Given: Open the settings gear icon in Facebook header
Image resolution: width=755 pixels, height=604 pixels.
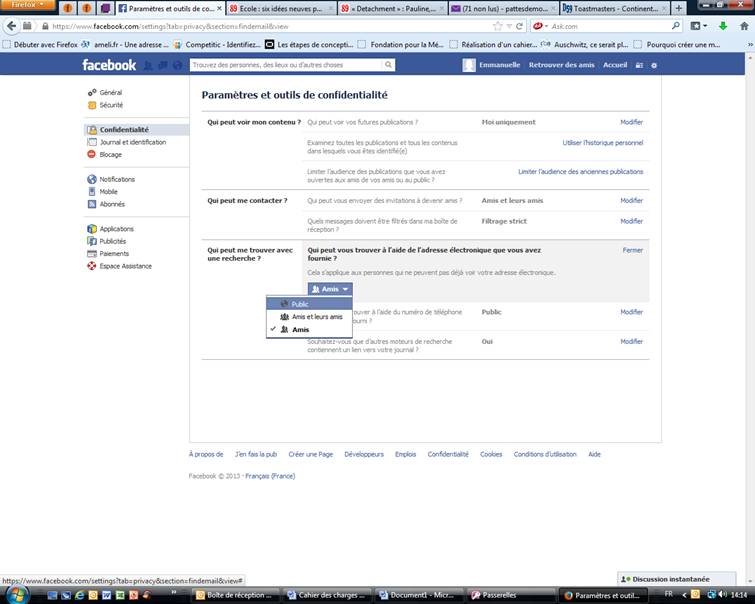Looking at the screenshot, I should pyautogui.click(x=654, y=65).
